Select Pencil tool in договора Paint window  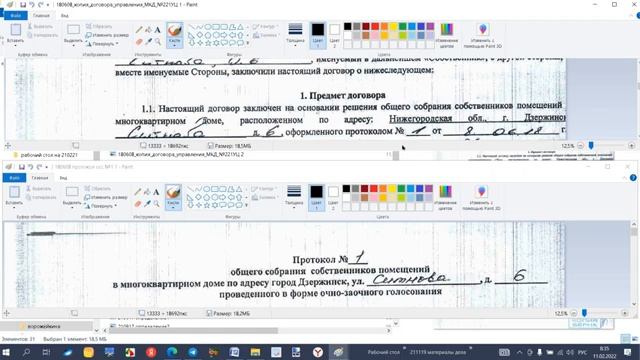(x=139, y=30)
